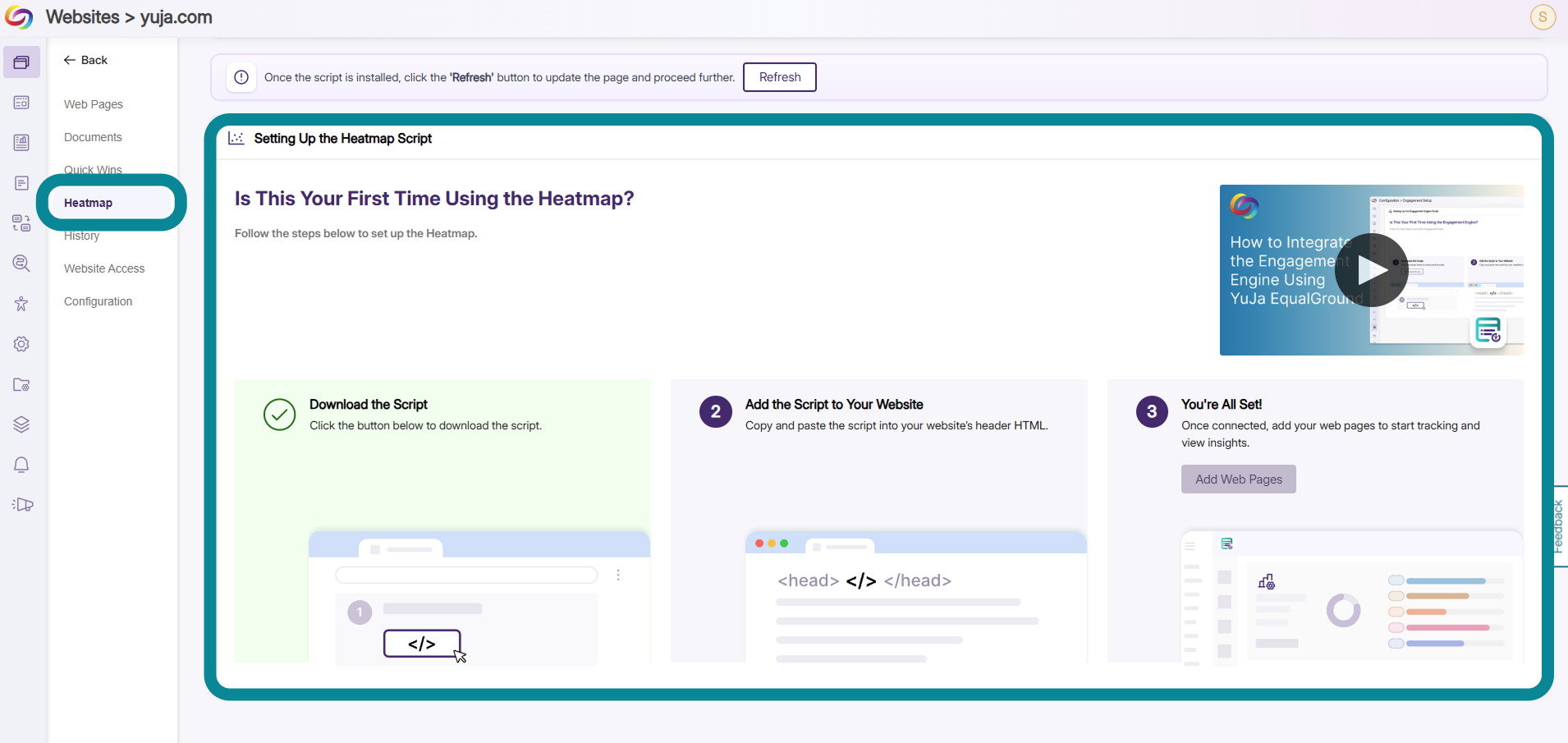The image size is (1568, 743).
Task: Open the accessibility star figure icon
Action: pos(21,304)
